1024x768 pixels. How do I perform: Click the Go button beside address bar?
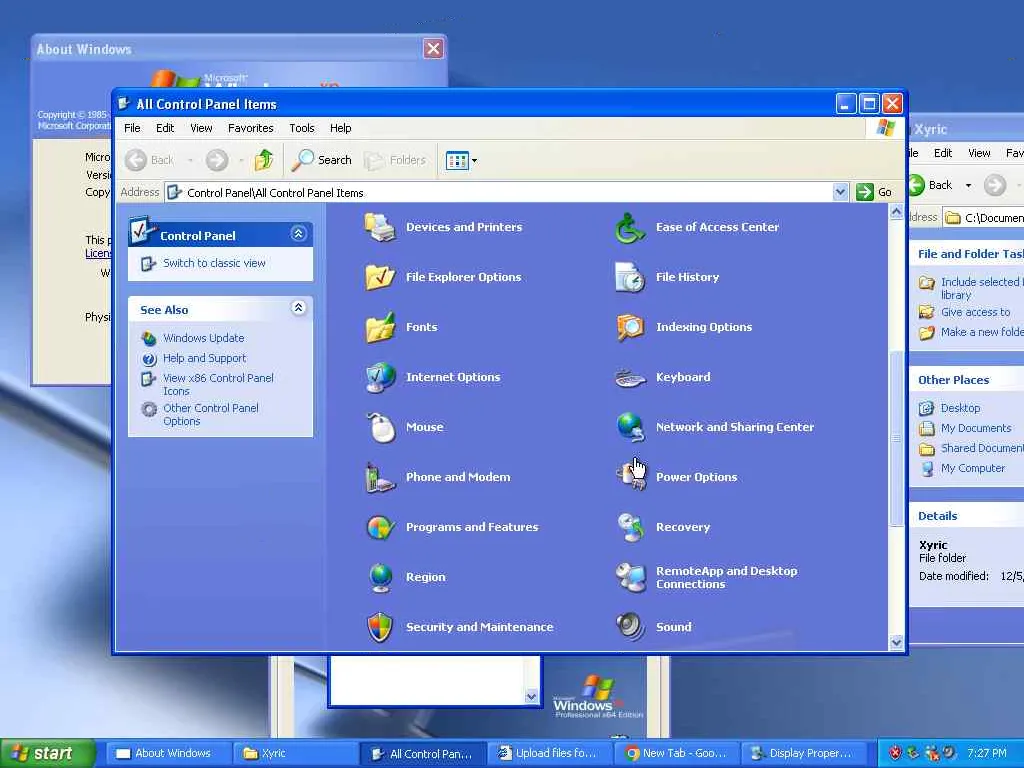point(874,192)
